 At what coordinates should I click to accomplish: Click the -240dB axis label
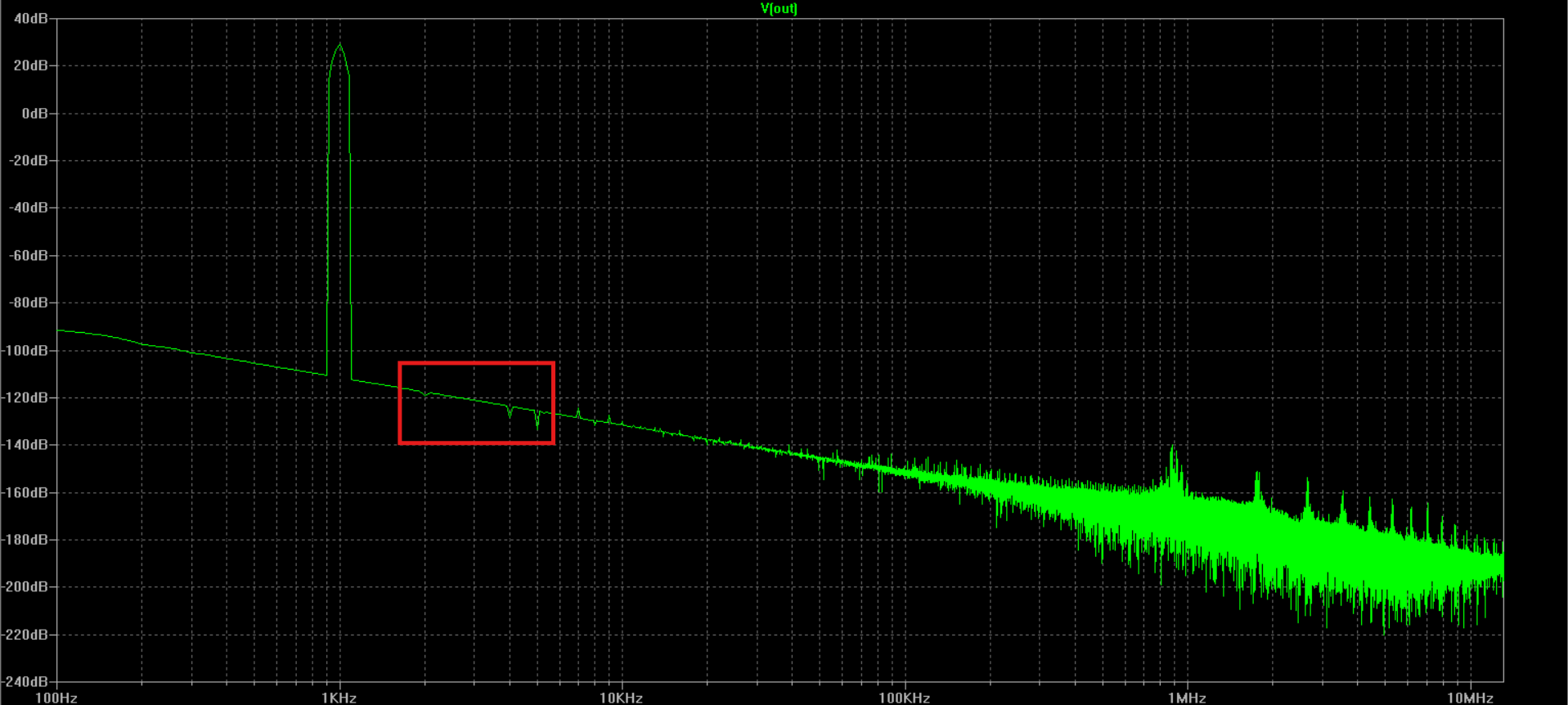click(25, 681)
